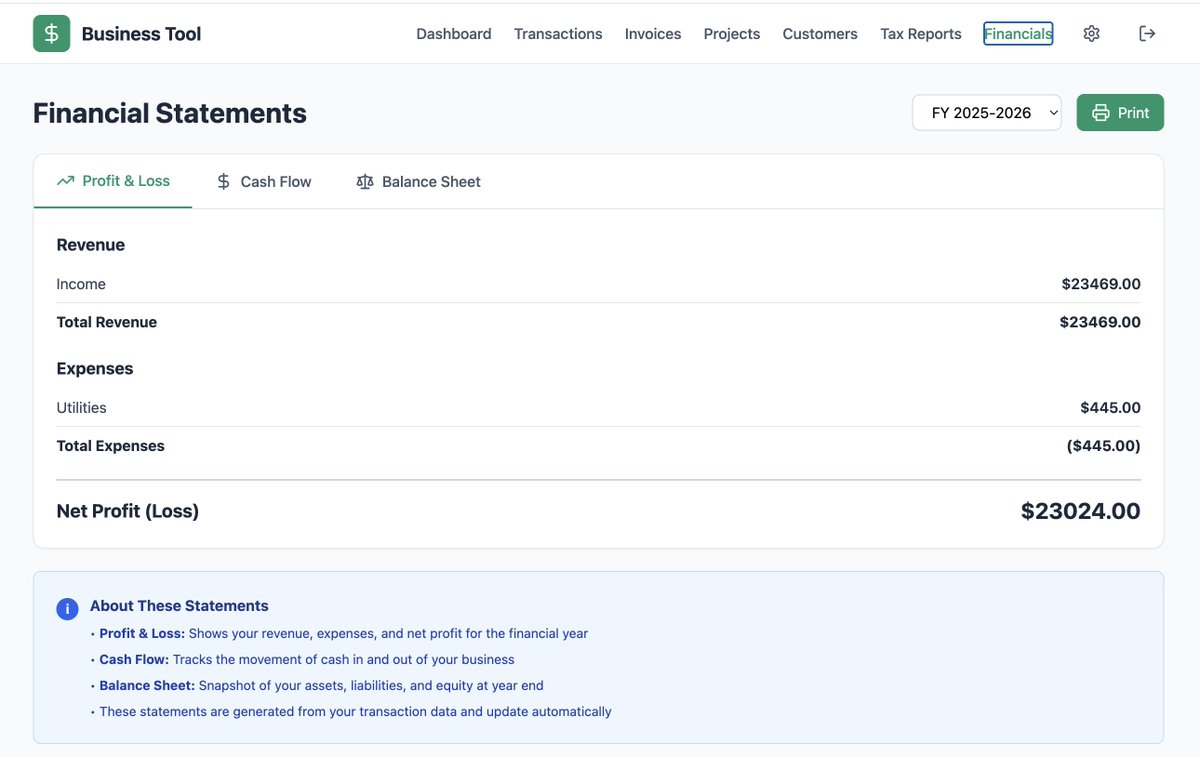Open the Invoices page

(653, 34)
